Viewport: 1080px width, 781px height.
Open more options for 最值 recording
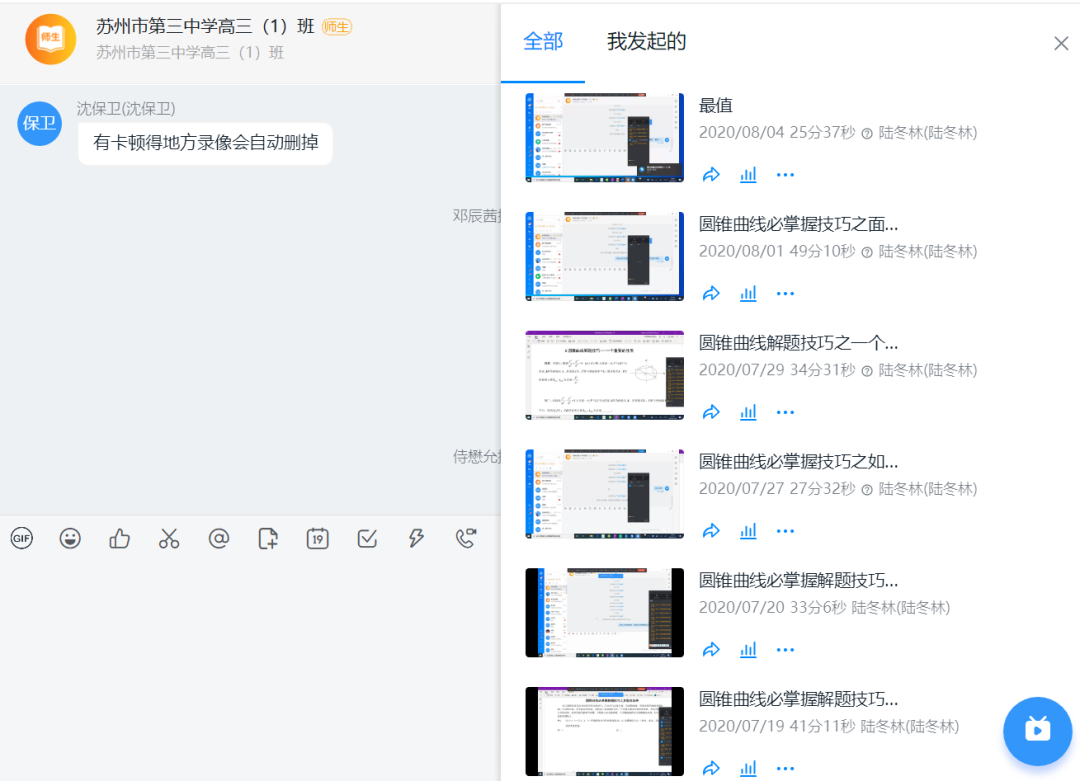(x=785, y=175)
